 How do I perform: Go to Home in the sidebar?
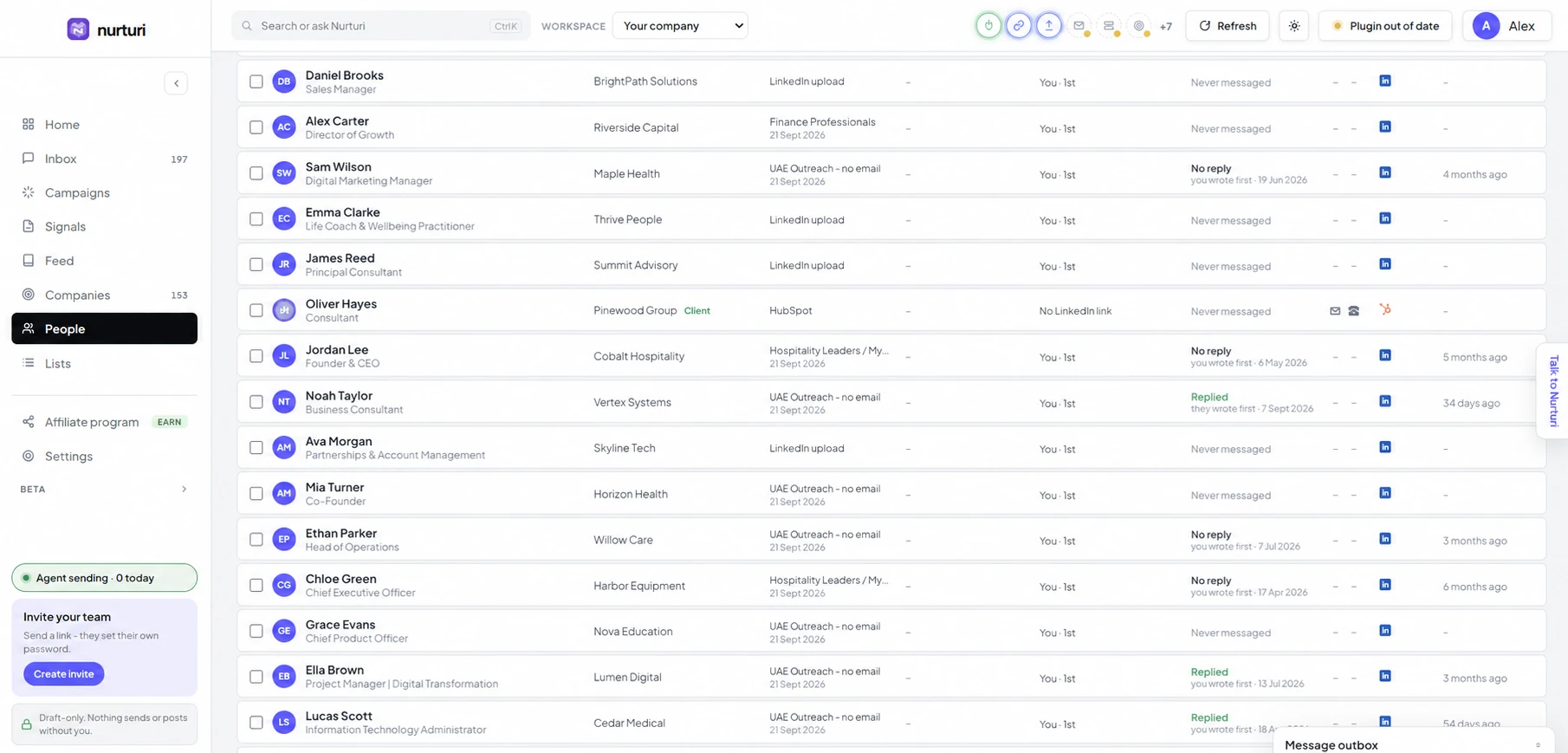tap(104, 125)
